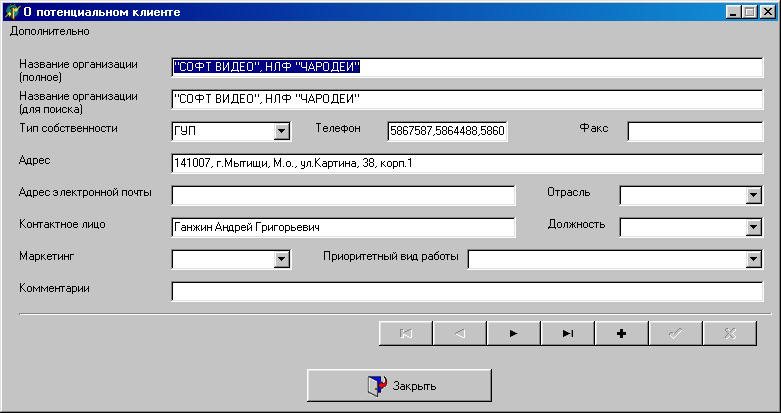Post edit with checkmark navigator button
The image size is (781, 413).
point(675,333)
